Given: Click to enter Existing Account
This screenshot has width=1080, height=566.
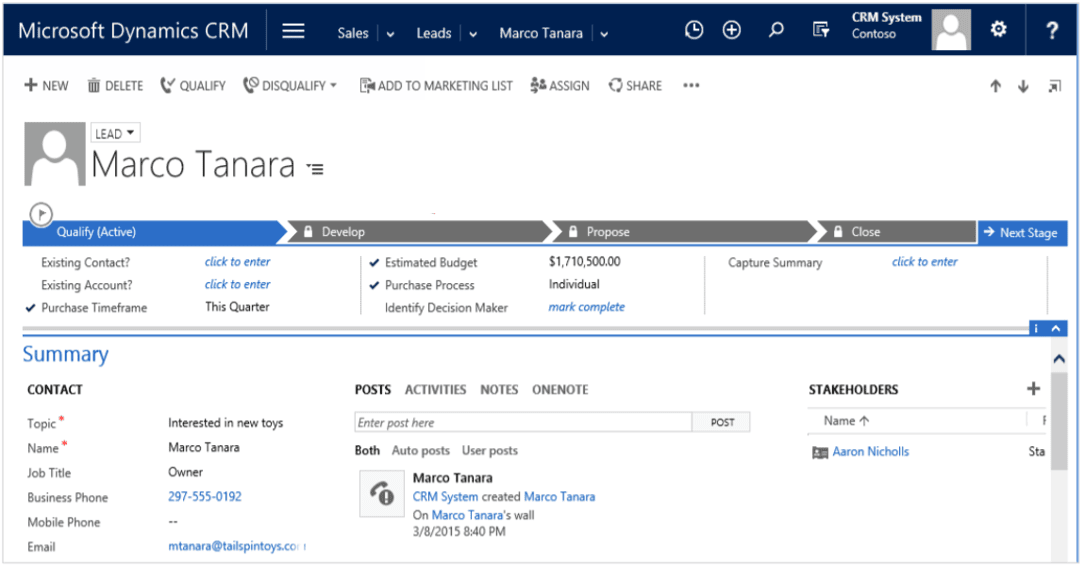Looking at the screenshot, I should (x=238, y=284).
